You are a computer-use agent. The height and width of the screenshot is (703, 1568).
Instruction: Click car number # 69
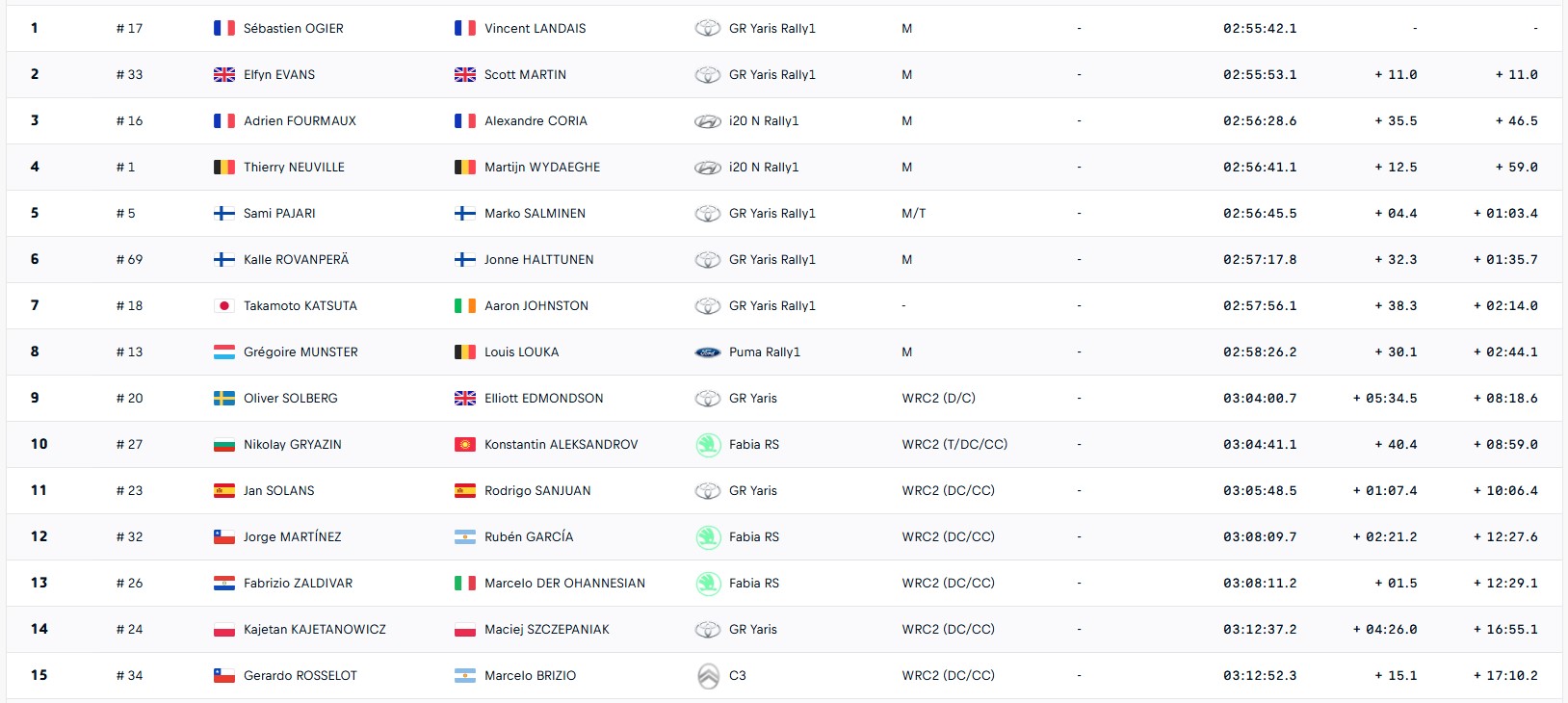pyautogui.click(x=129, y=259)
